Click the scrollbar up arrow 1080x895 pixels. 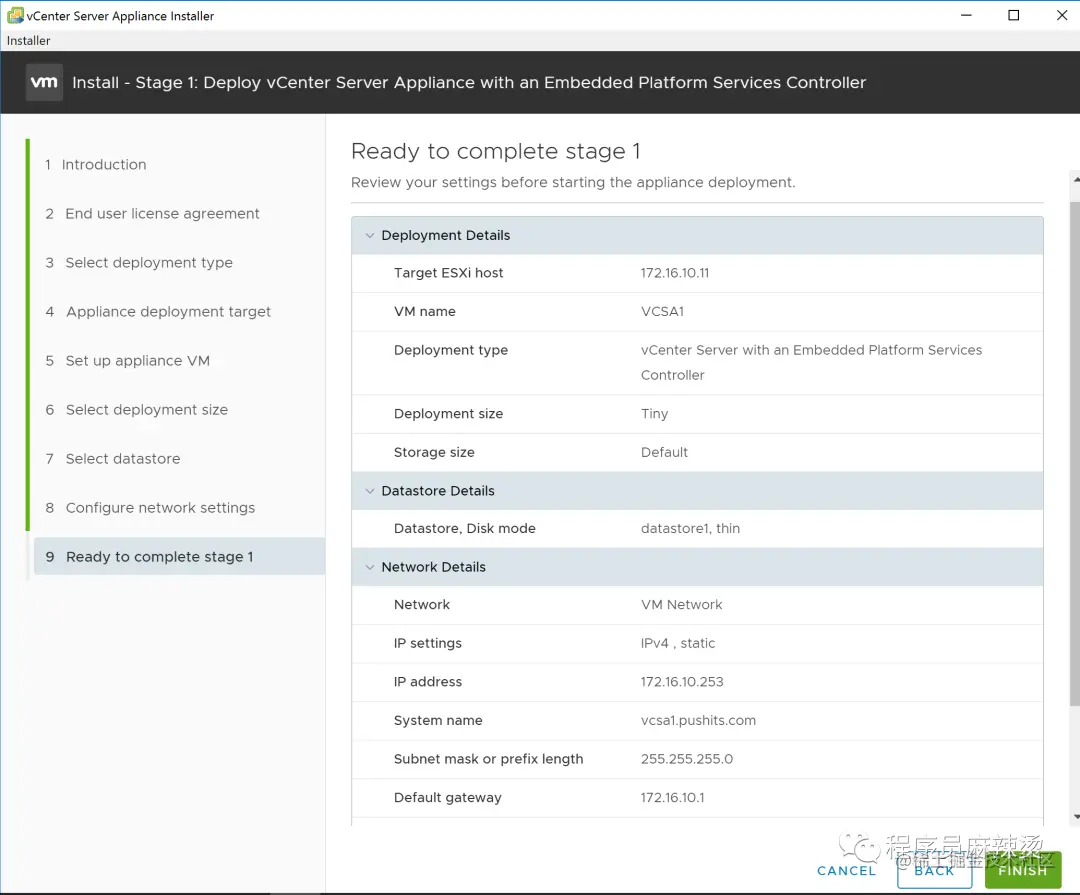[x=1075, y=180]
